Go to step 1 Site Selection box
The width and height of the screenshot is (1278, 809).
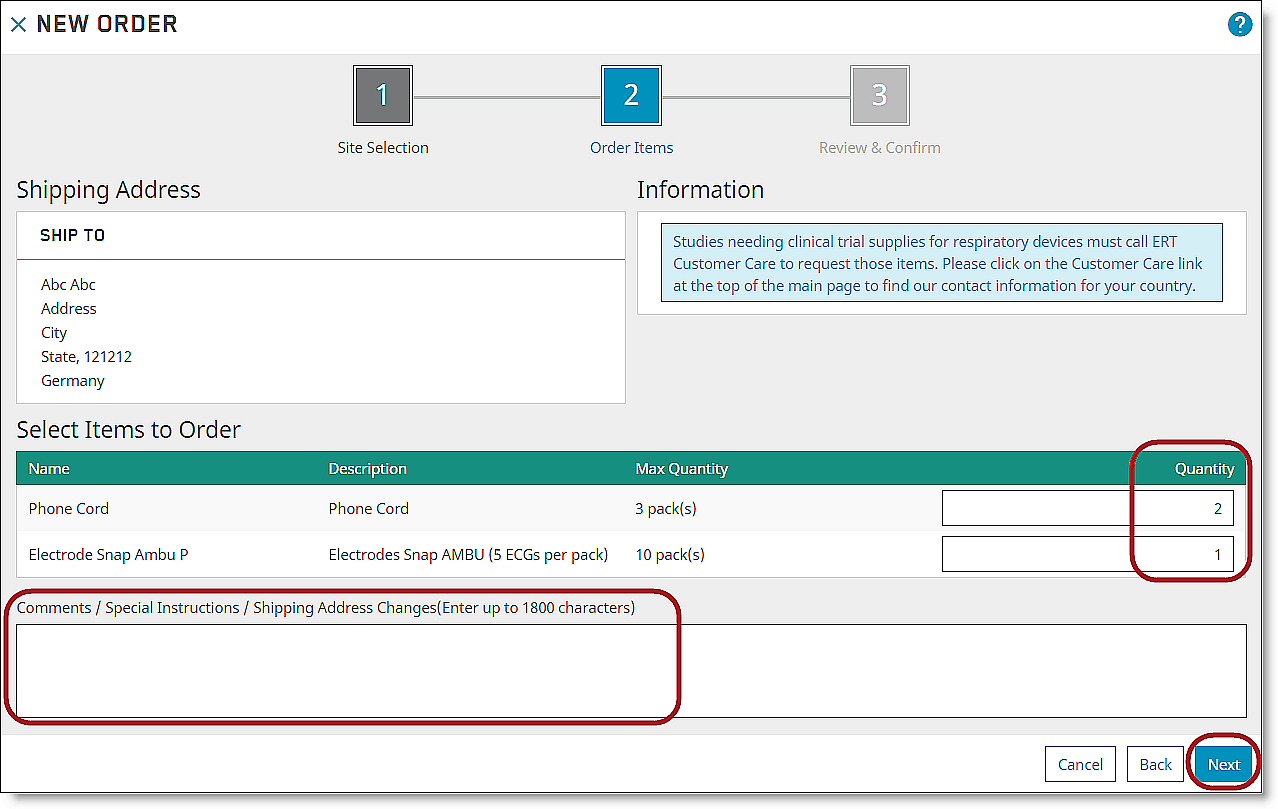382,95
